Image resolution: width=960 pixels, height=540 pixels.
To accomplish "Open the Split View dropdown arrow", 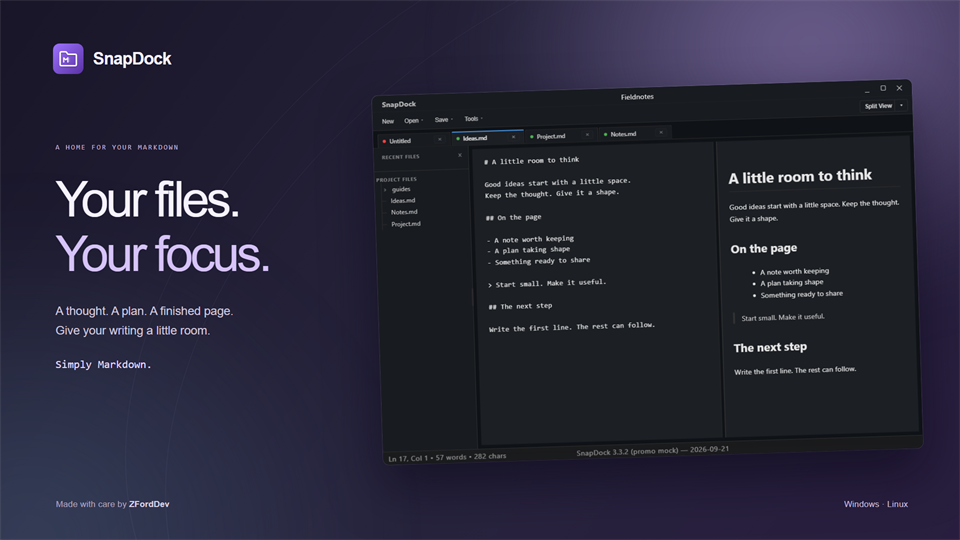I will tap(901, 105).
